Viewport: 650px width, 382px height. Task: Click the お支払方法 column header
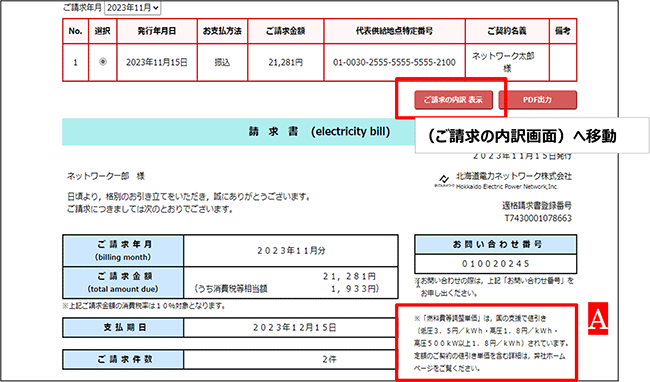(x=222, y=31)
